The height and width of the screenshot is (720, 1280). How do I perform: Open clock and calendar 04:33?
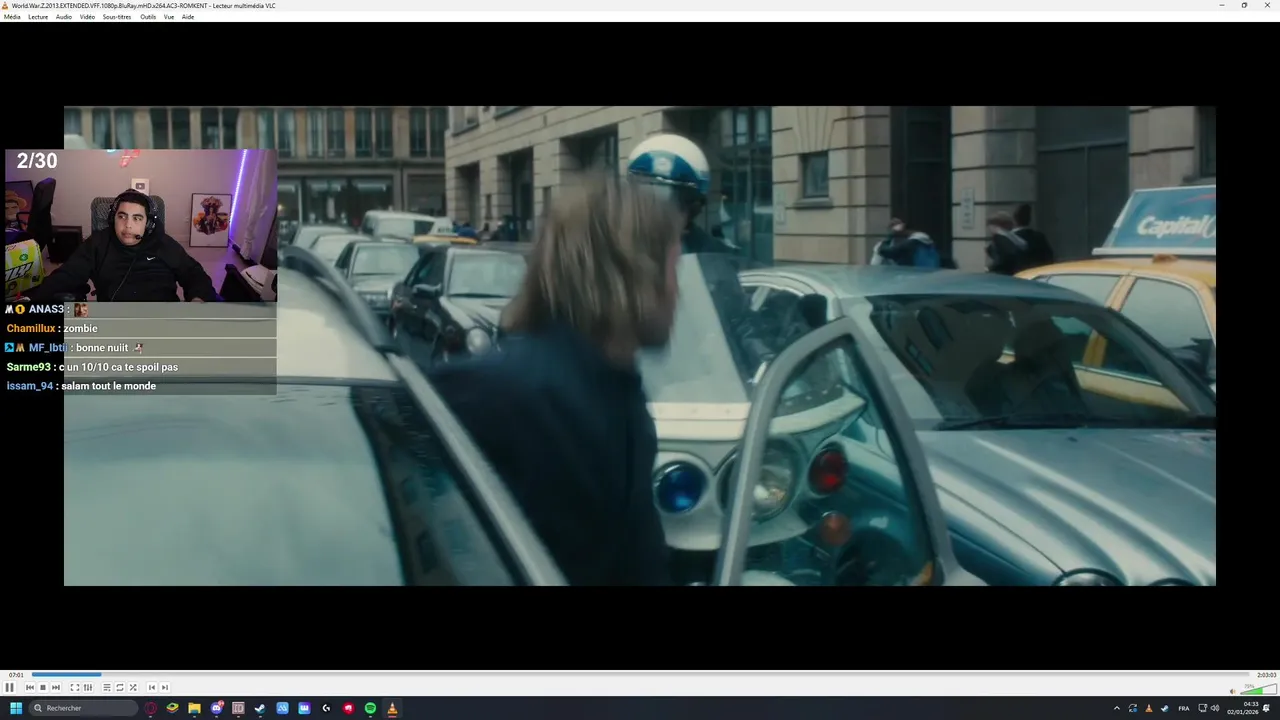1243,708
